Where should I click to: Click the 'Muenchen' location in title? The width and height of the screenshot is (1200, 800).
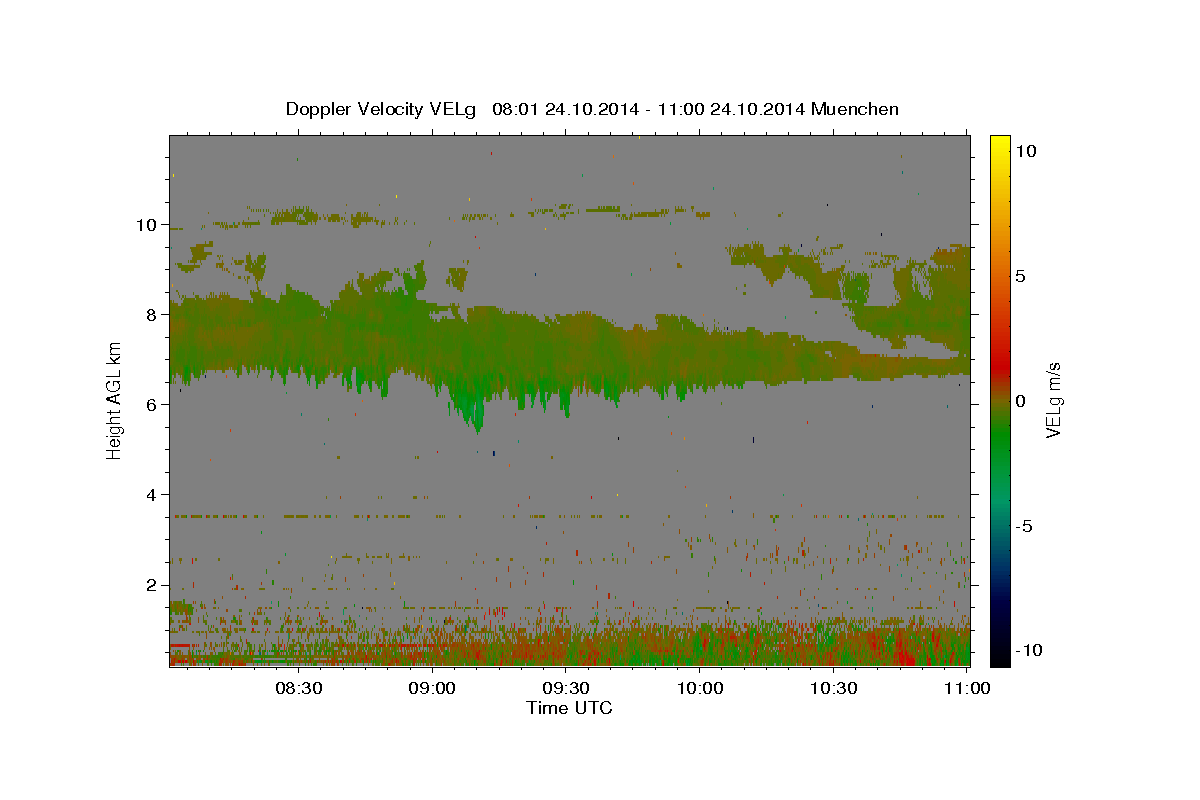855,109
